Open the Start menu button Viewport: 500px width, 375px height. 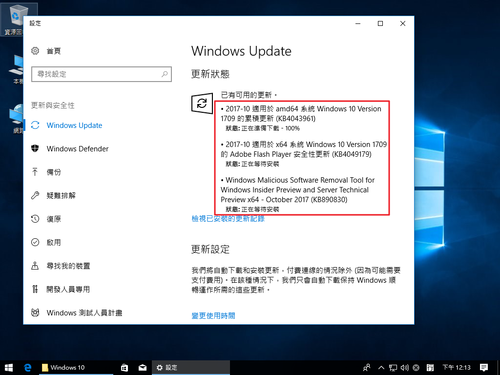point(9,367)
